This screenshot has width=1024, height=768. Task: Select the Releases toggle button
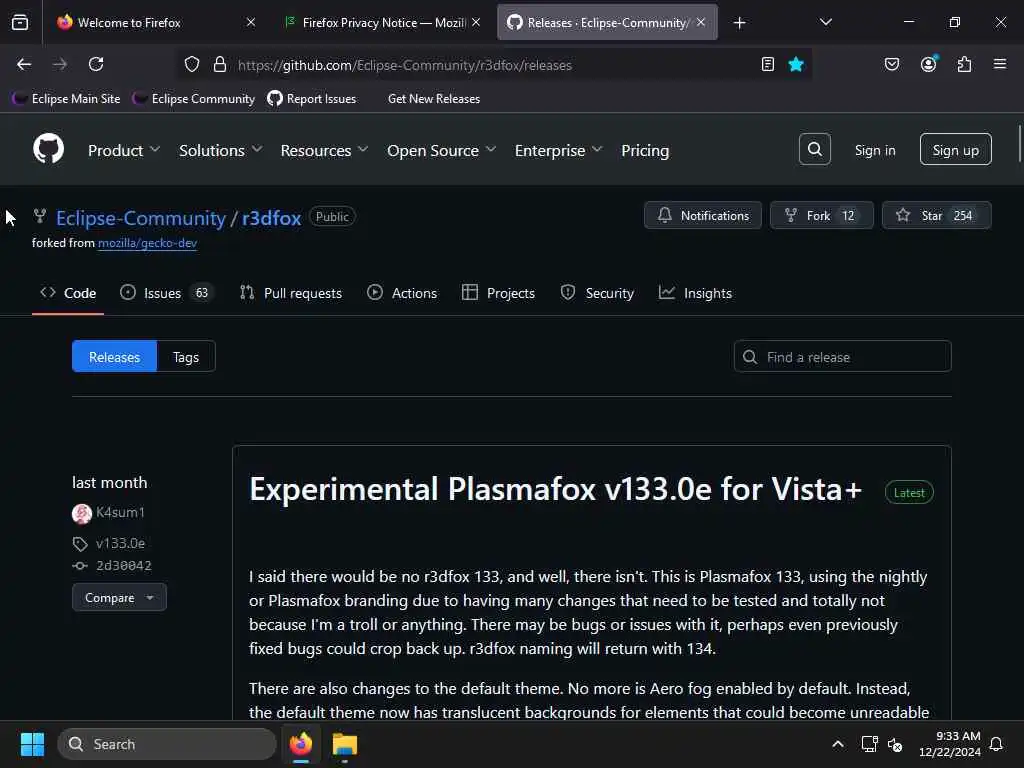click(x=114, y=357)
